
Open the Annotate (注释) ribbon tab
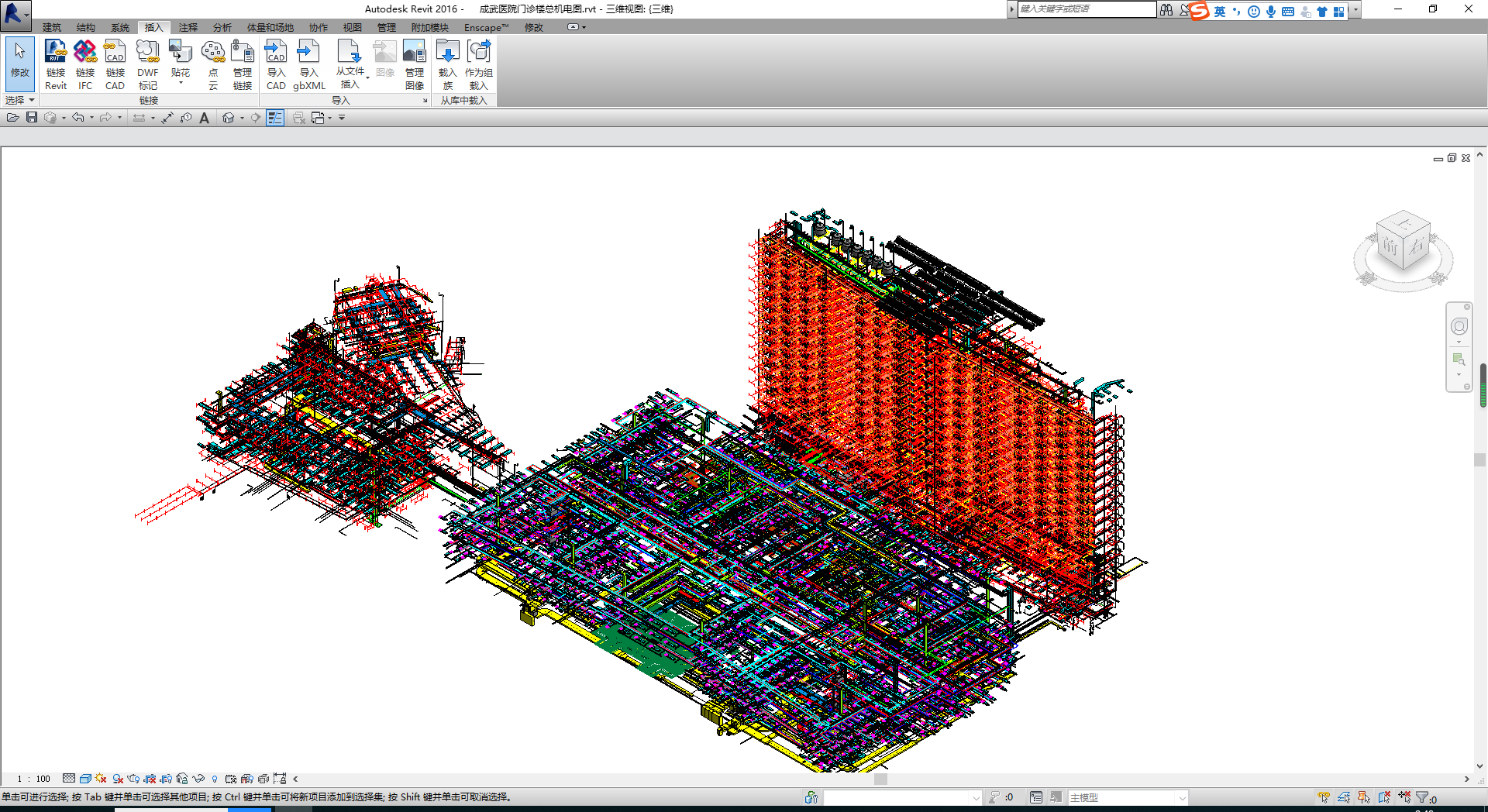click(x=188, y=27)
